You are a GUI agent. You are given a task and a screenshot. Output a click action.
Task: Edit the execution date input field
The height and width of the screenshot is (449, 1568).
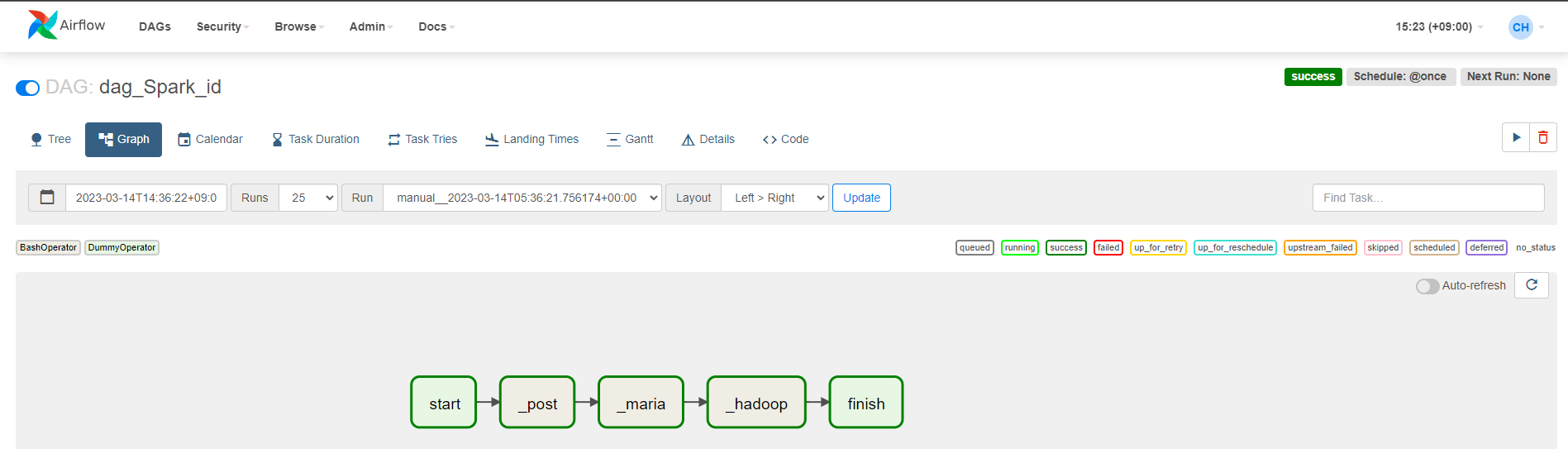point(146,198)
